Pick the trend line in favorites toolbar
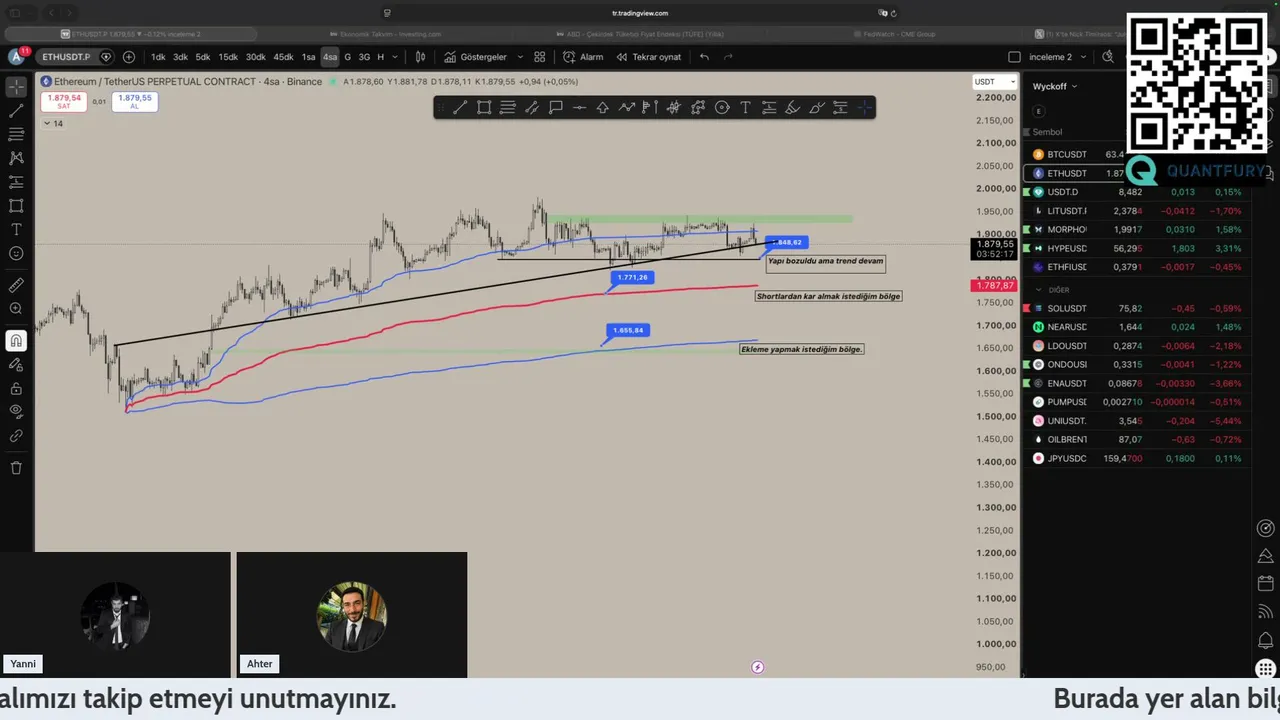 tap(460, 108)
